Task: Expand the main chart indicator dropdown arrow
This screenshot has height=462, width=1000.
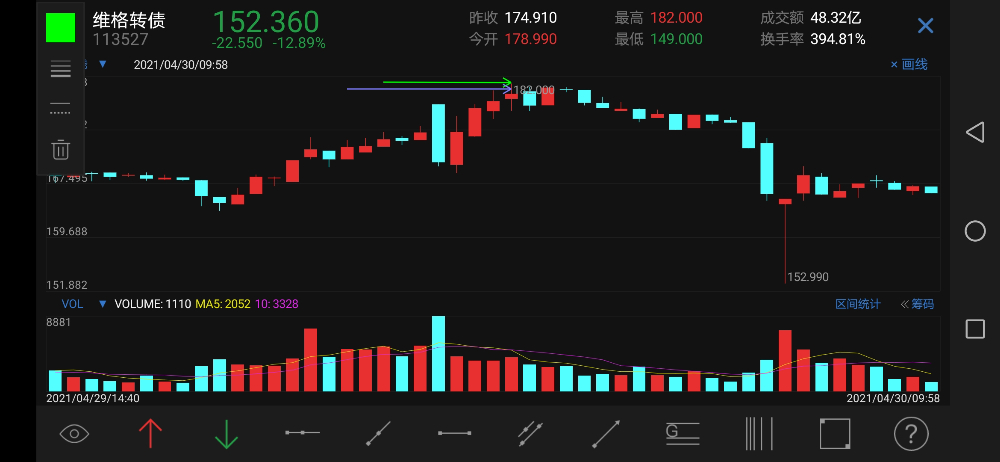Action: click(x=103, y=64)
